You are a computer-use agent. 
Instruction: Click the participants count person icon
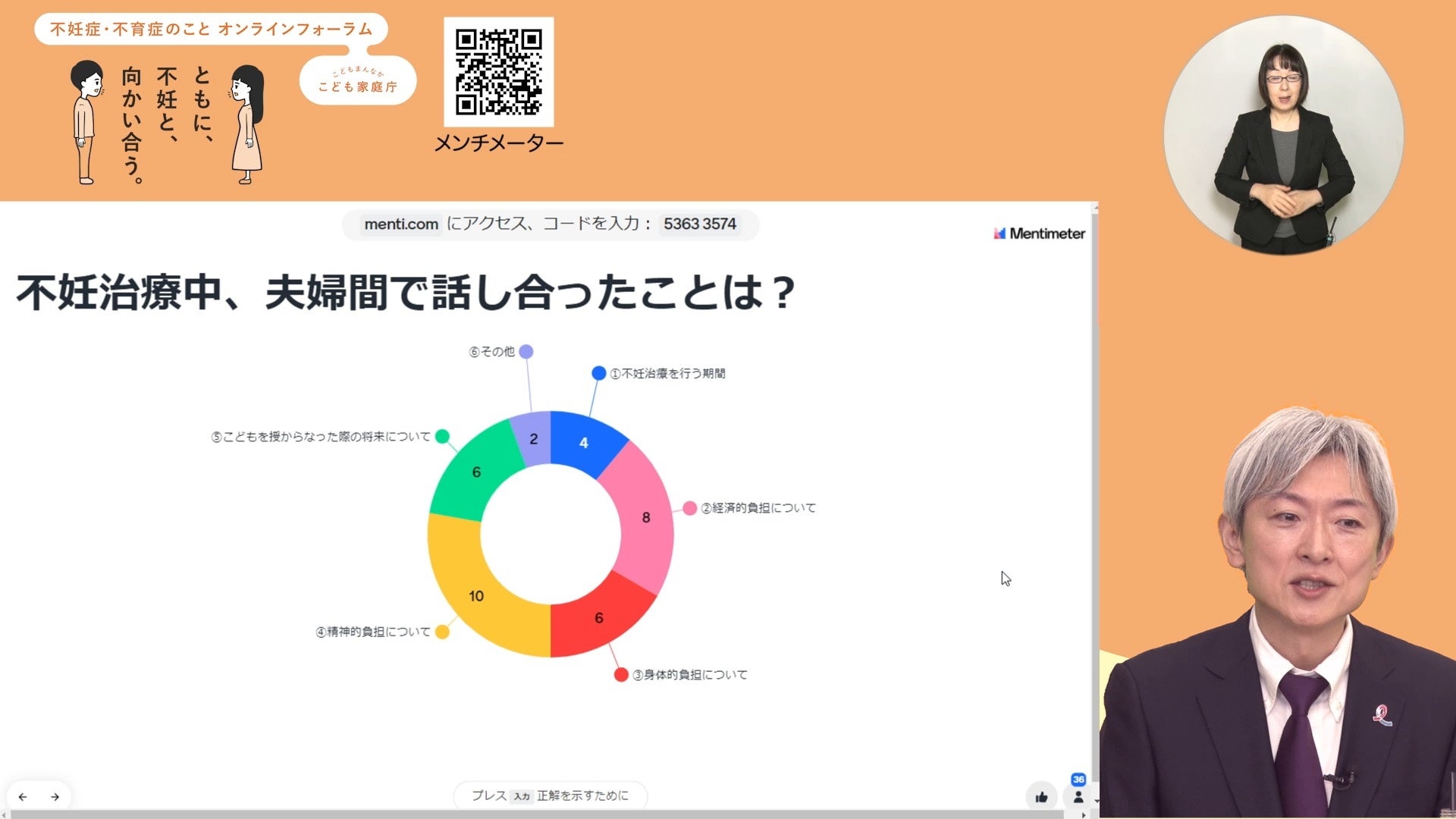click(x=1078, y=797)
